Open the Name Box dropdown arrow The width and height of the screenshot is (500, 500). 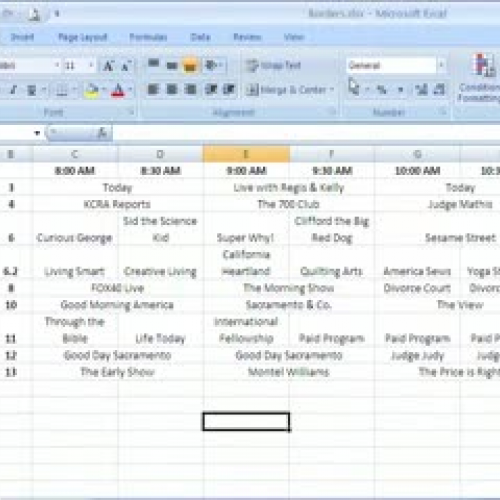[x=37, y=133]
